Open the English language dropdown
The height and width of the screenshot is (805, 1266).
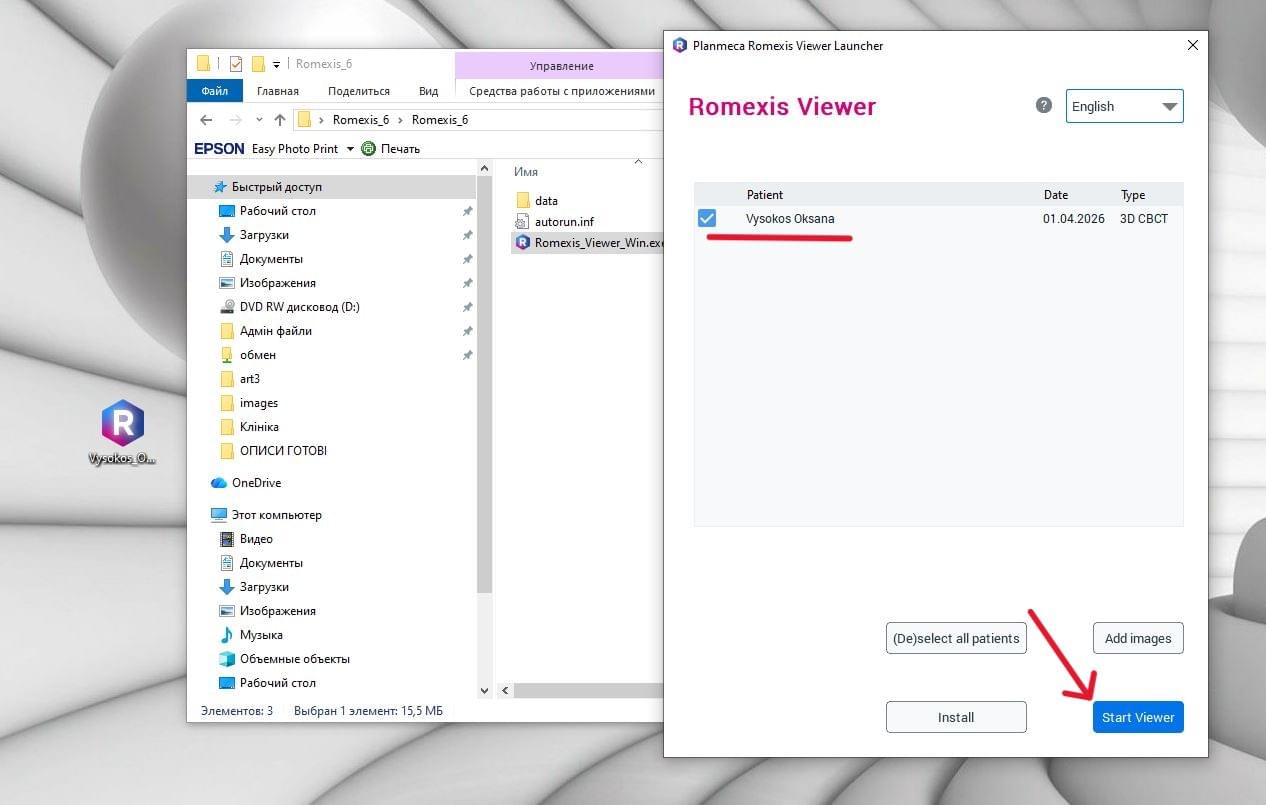1124,107
